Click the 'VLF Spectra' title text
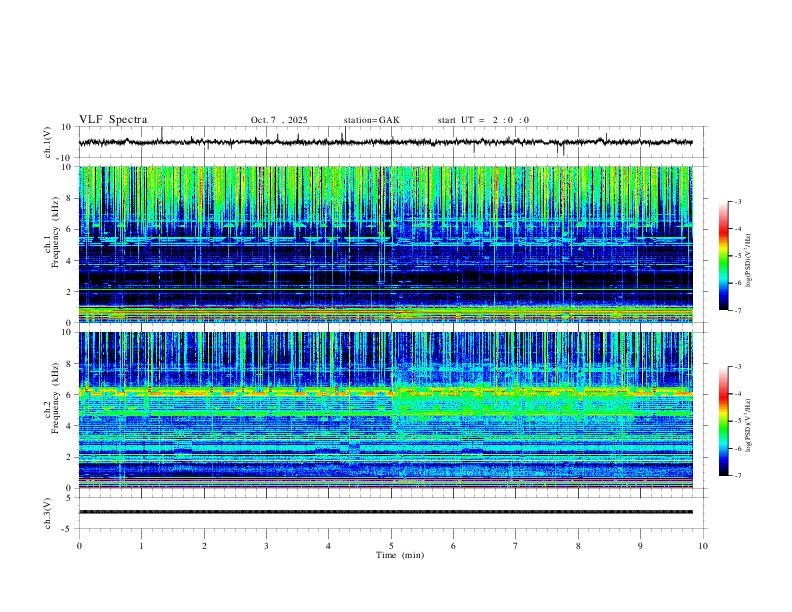 (113, 120)
